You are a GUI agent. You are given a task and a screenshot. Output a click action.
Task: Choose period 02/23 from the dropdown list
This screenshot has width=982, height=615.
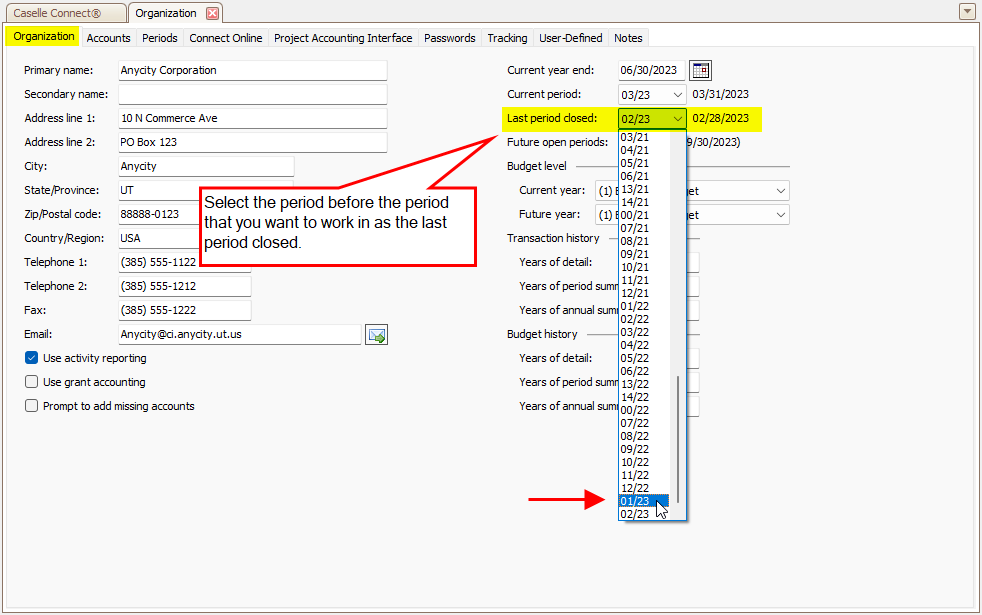tap(636, 514)
